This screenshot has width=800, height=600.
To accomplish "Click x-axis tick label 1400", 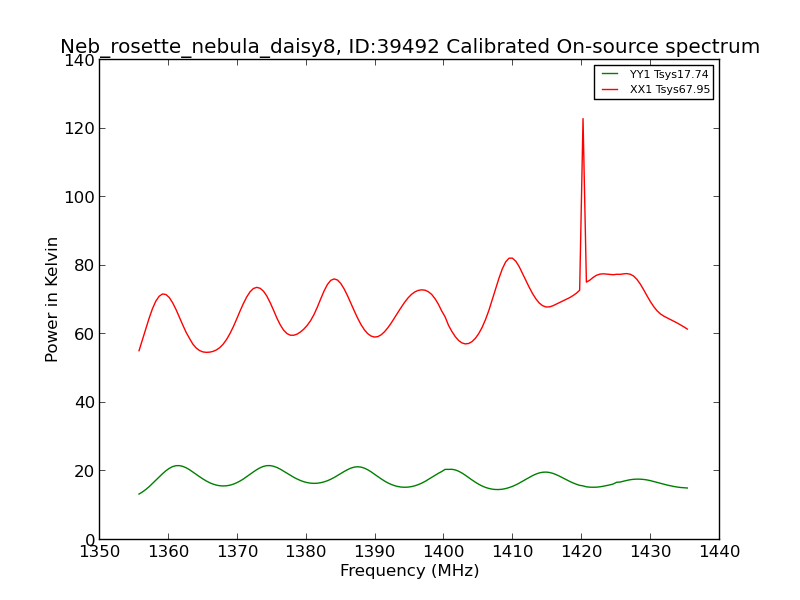I will click(444, 552).
